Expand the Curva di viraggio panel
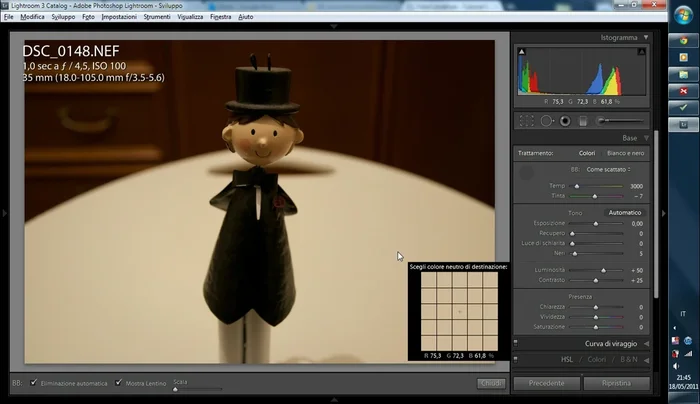The image size is (700, 404). [646, 343]
